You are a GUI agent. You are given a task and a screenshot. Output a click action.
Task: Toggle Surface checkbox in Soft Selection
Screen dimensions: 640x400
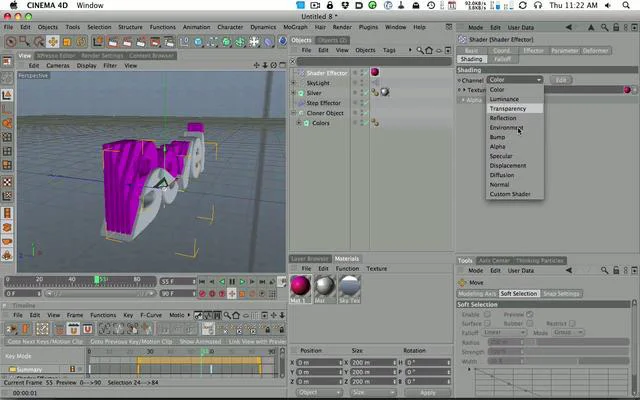coord(487,323)
